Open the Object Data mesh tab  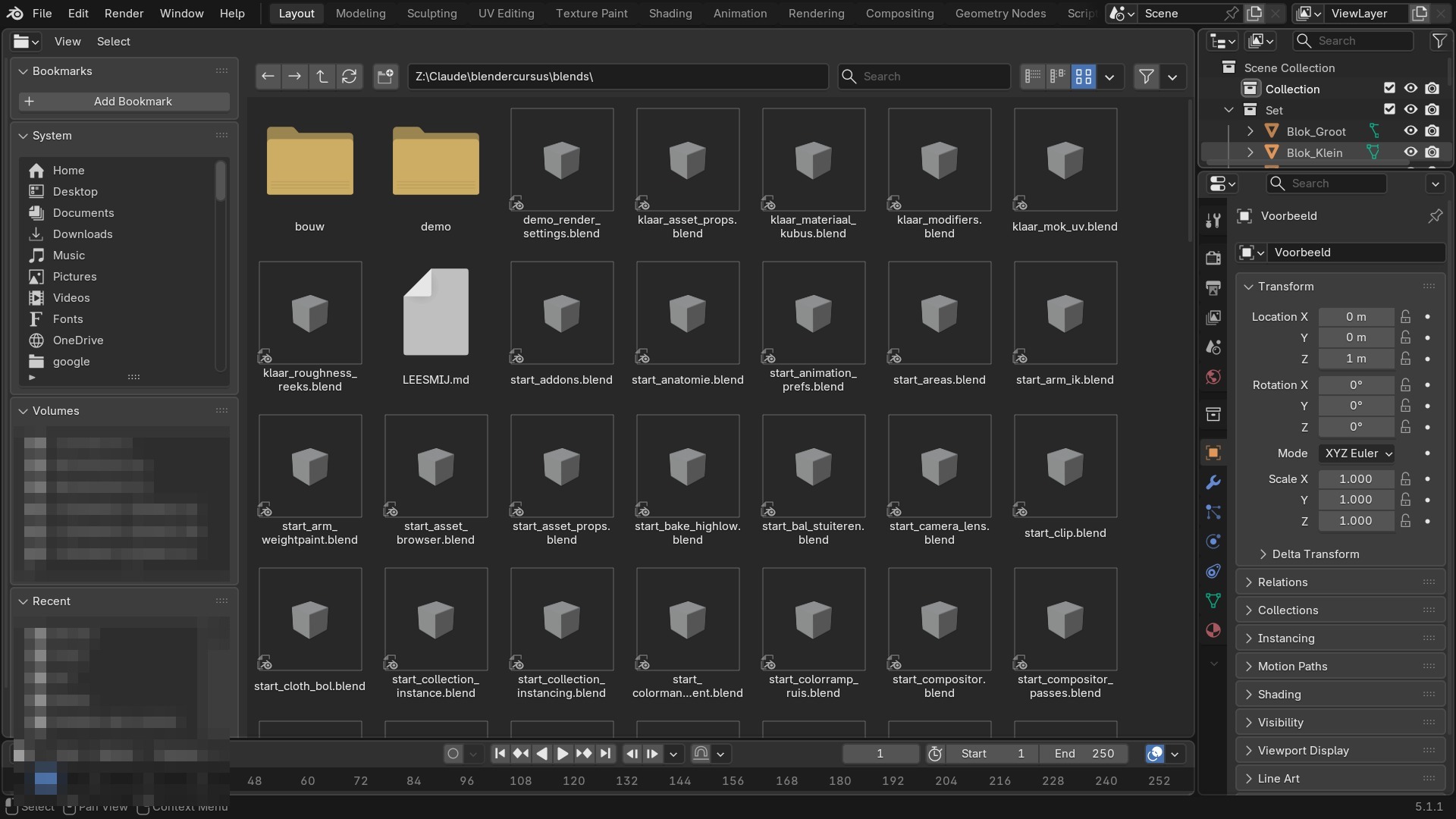coord(1213,601)
